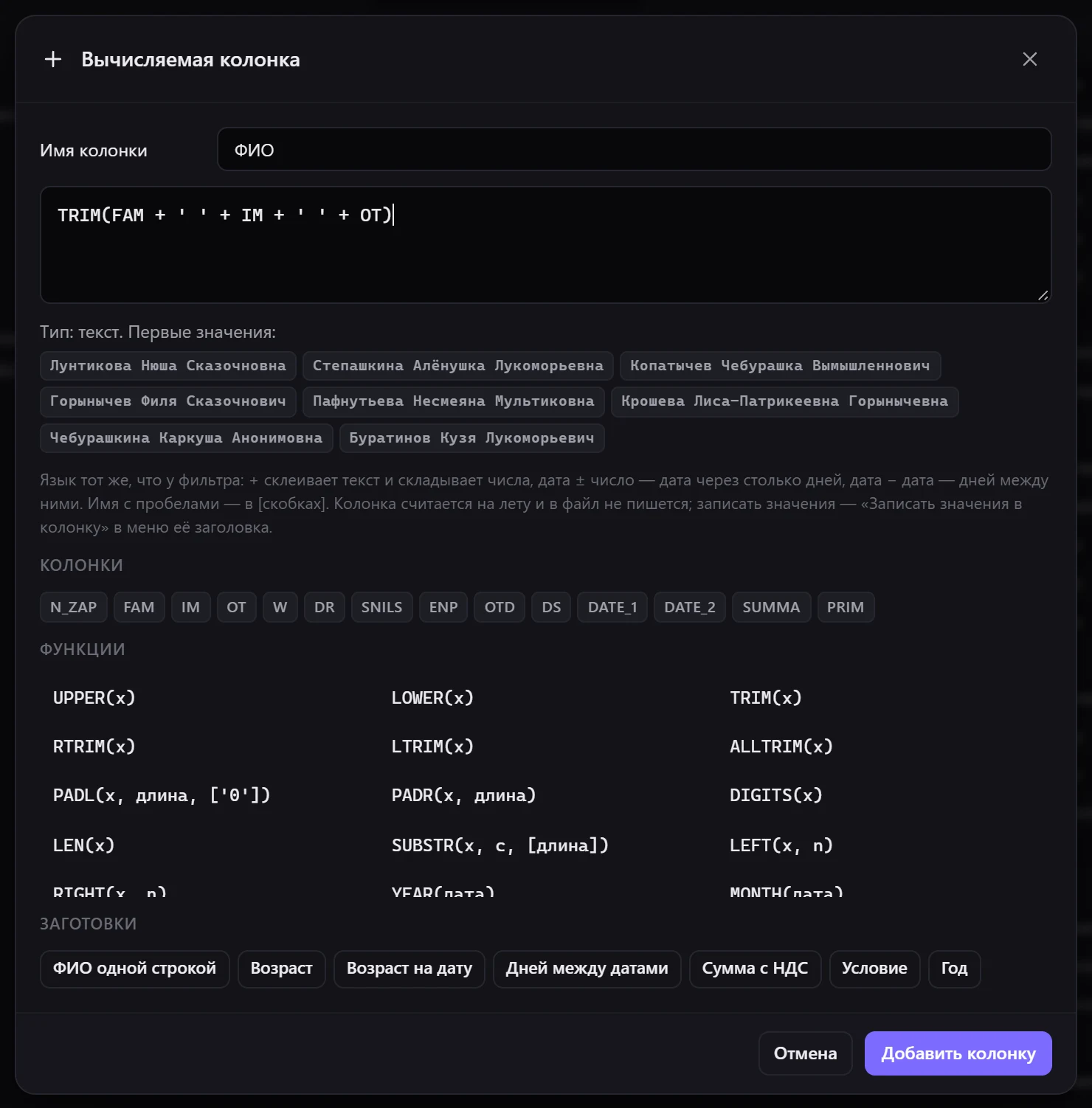Insert the SNILS column chip
Screen dimensions: 1092x1108
tap(381, 607)
